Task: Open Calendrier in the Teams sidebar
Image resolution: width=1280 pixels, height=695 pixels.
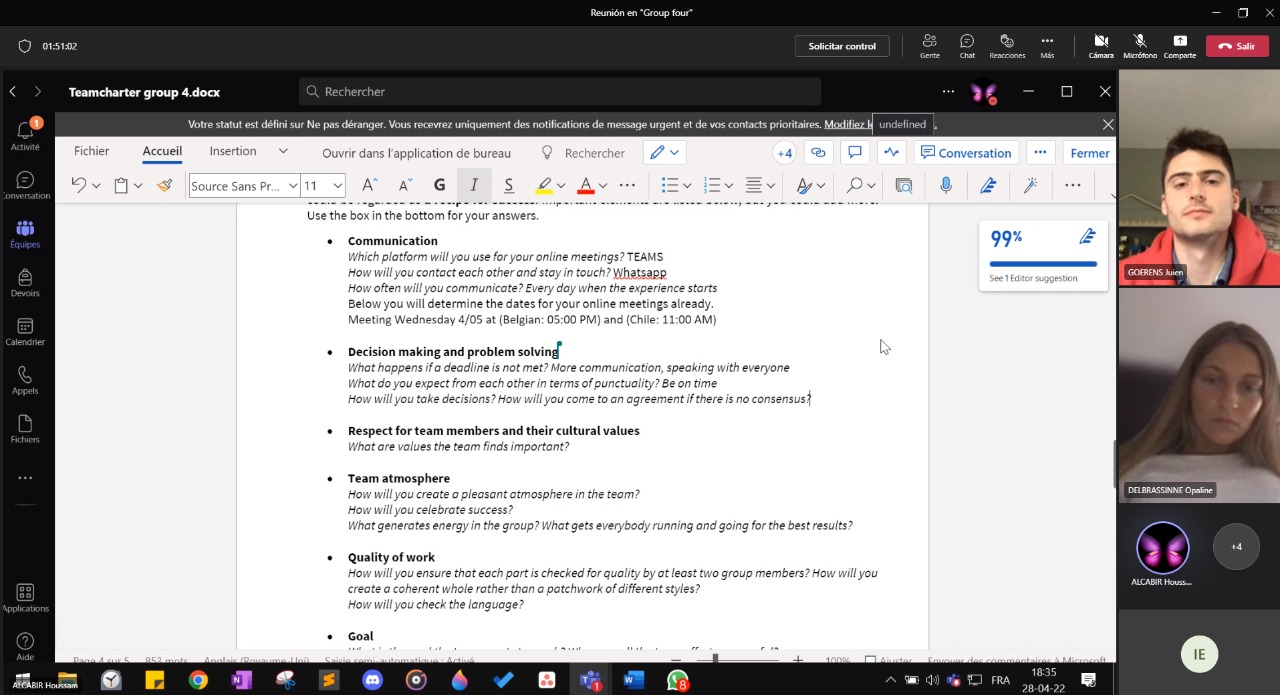Action: 25,332
